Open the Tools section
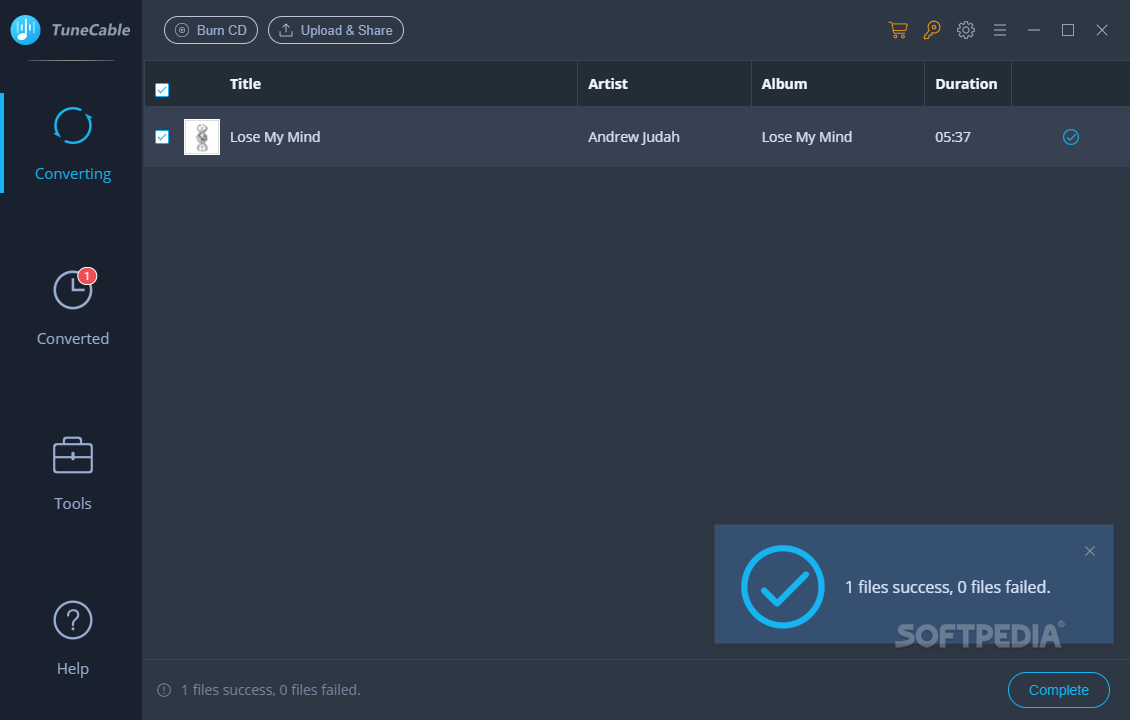The height and width of the screenshot is (720, 1130). [x=73, y=473]
